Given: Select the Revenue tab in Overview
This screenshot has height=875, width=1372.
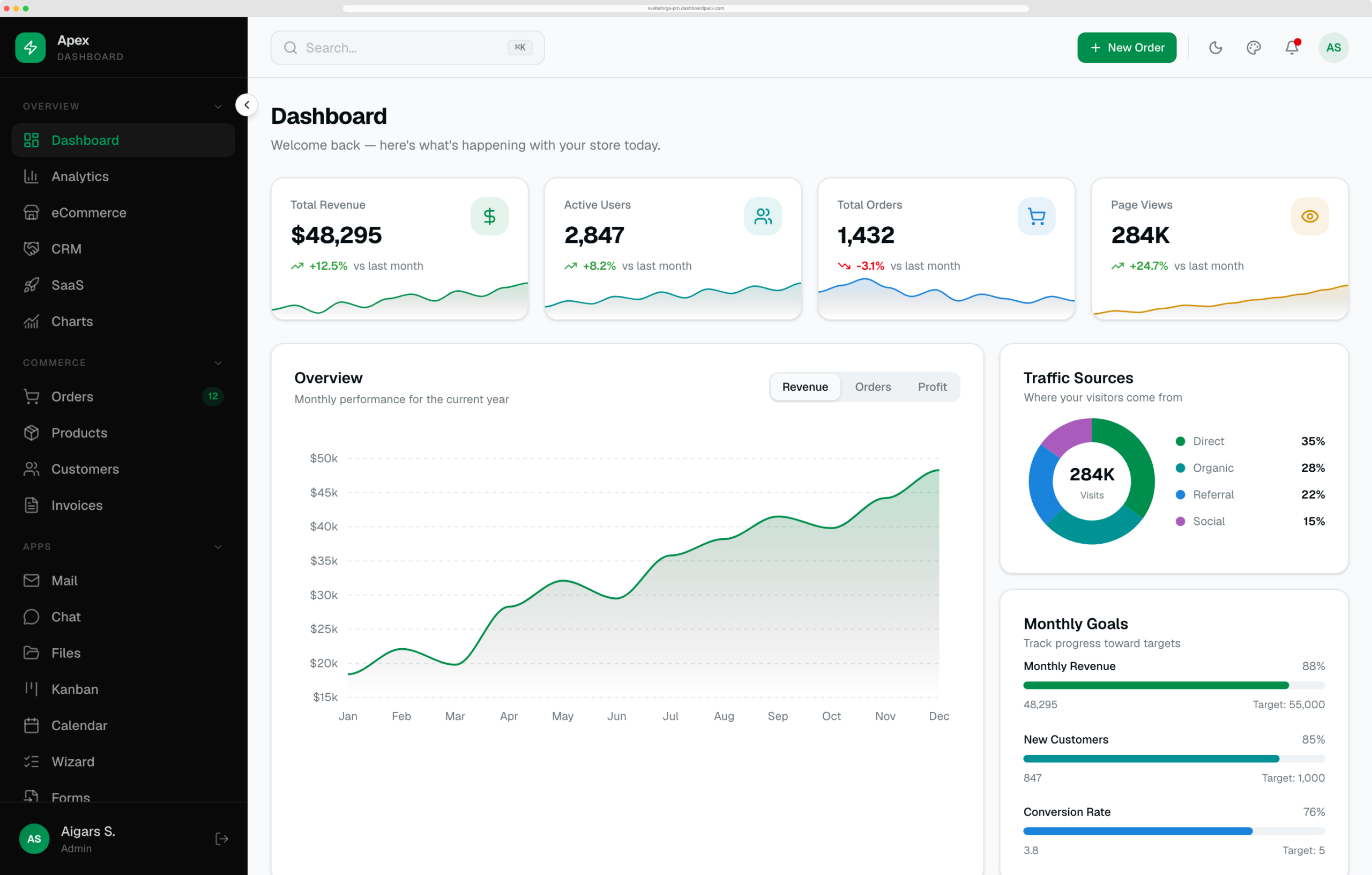Looking at the screenshot, I should click(x=804, y=387).
